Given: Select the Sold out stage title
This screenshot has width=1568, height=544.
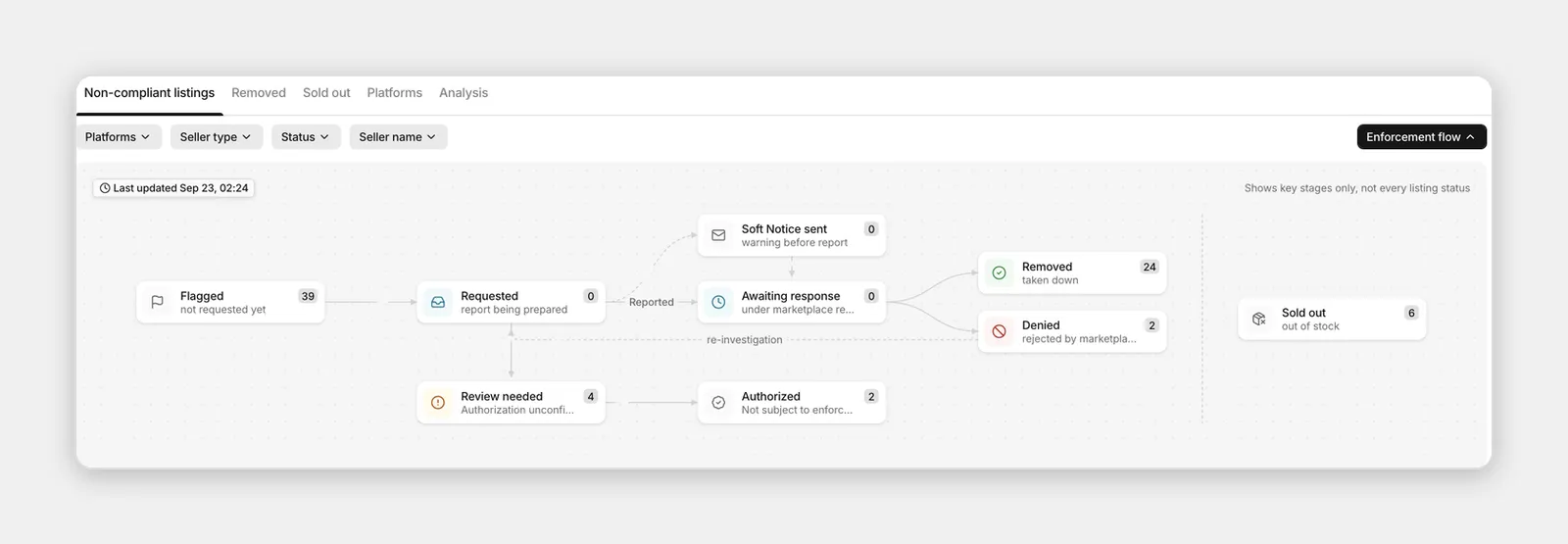Looking at the screenshot, I should coord(1303,313).
